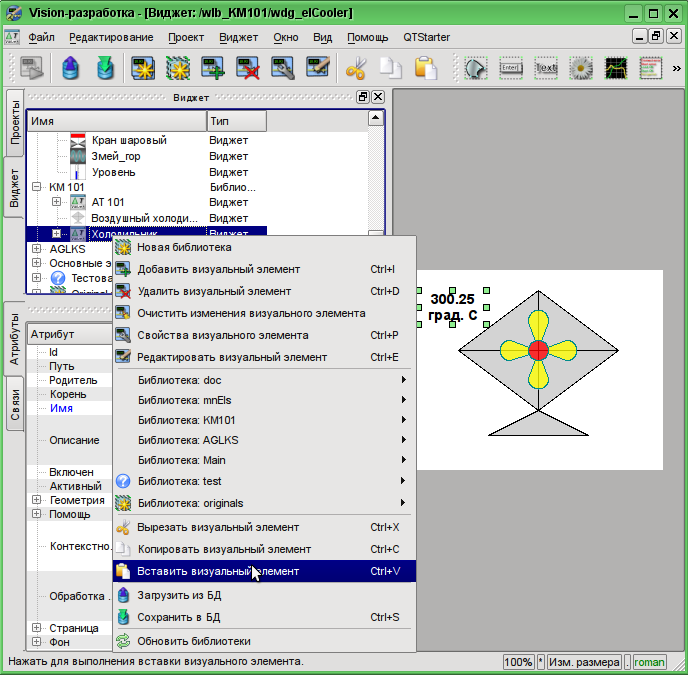Screen dimensions: 688x675
Task: Switch to the Связи side tab
Action: click(14, 405)
